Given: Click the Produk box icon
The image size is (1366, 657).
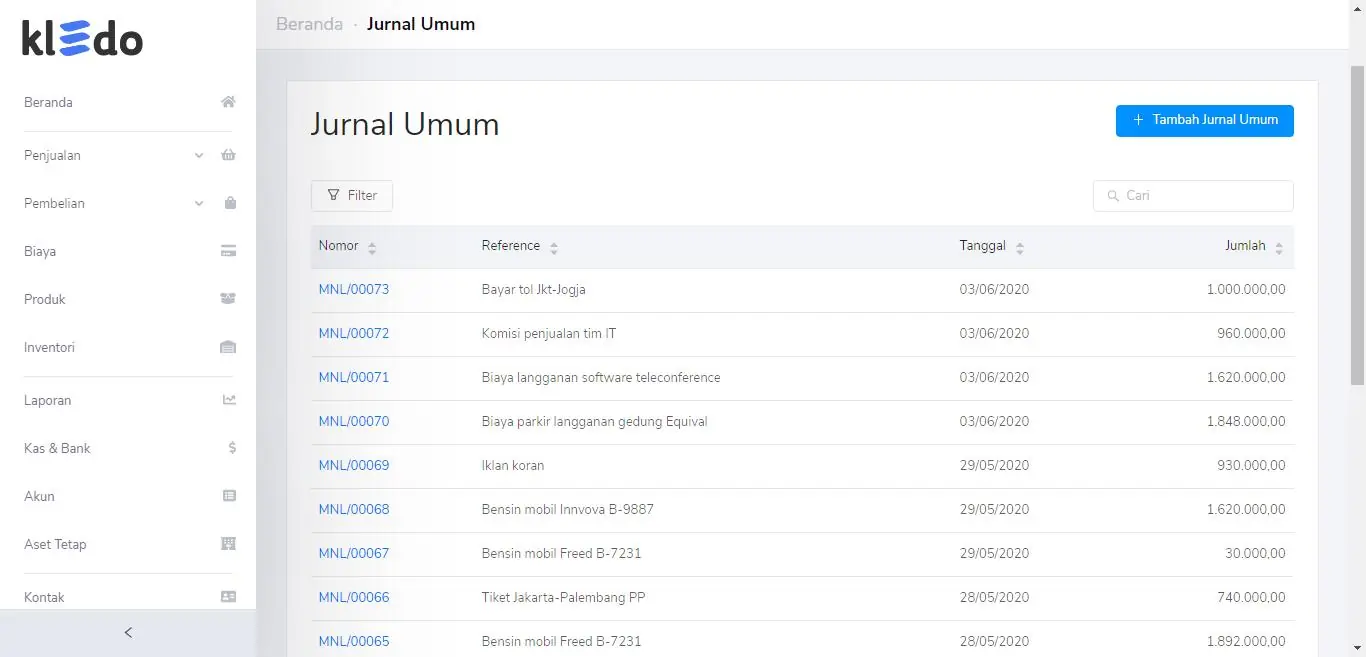Looking at the screenshot, I should (x=228, y=299).
